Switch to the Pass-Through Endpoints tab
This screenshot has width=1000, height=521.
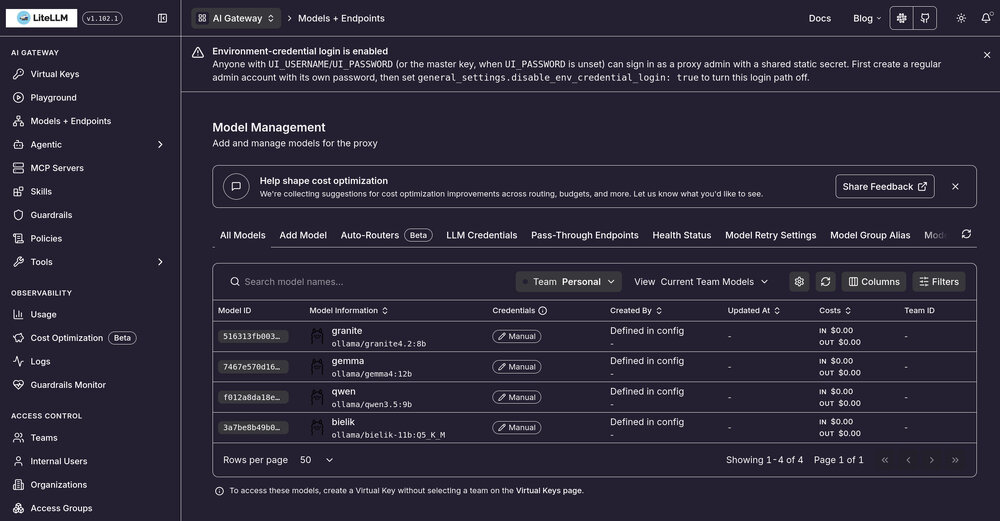[585, 235]
